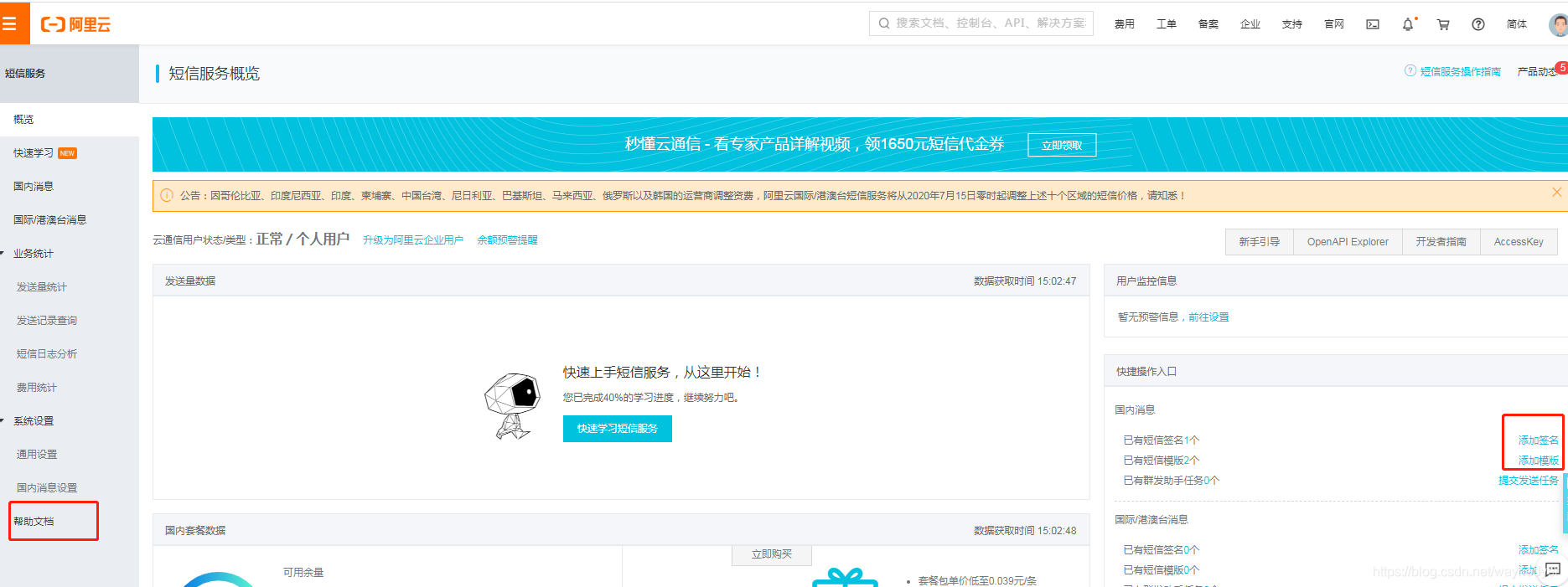Open 开发者指南
The width and height of the screenshot is (1568, 587).
click(x=1441, y=241)
